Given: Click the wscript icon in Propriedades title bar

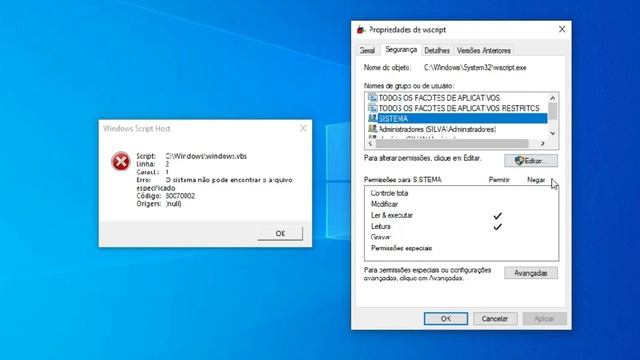Looking at the screenshot, I should coord(360,30).
